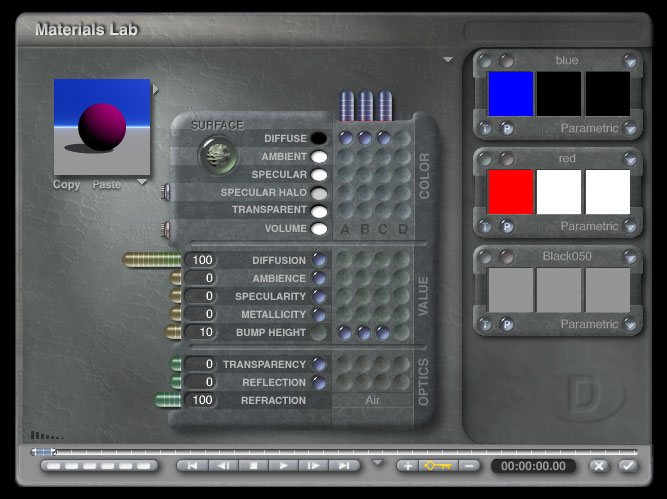The height and width of the screenshot is (499, 667).
Task: Stop the animation playback
Action: pyautogui.click(x=253, y=466)
